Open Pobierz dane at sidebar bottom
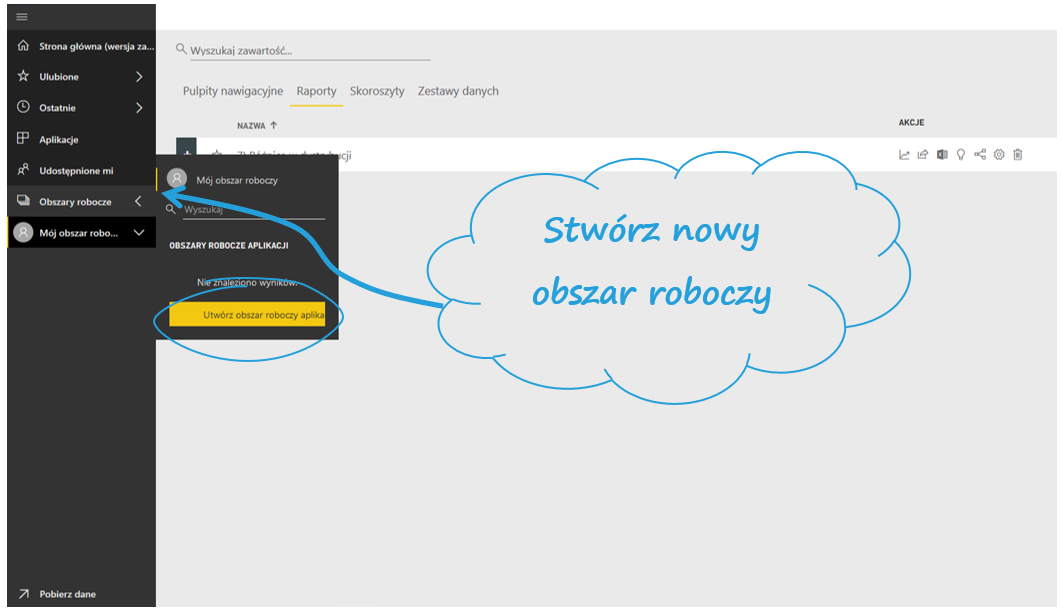Screen dimensions: 1063x612 pyautogui.click(x=67, y=594)
